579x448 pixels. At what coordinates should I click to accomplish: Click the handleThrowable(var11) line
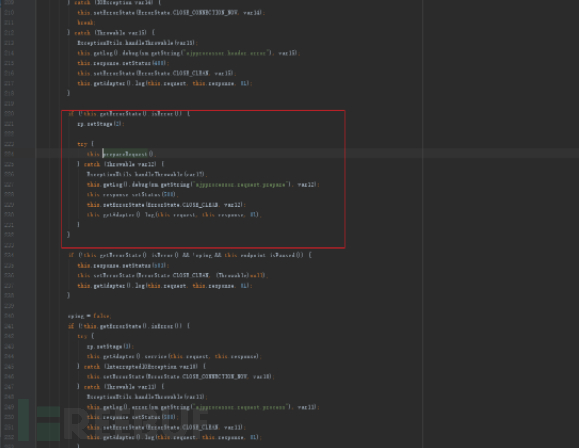[x=147, y=397]
